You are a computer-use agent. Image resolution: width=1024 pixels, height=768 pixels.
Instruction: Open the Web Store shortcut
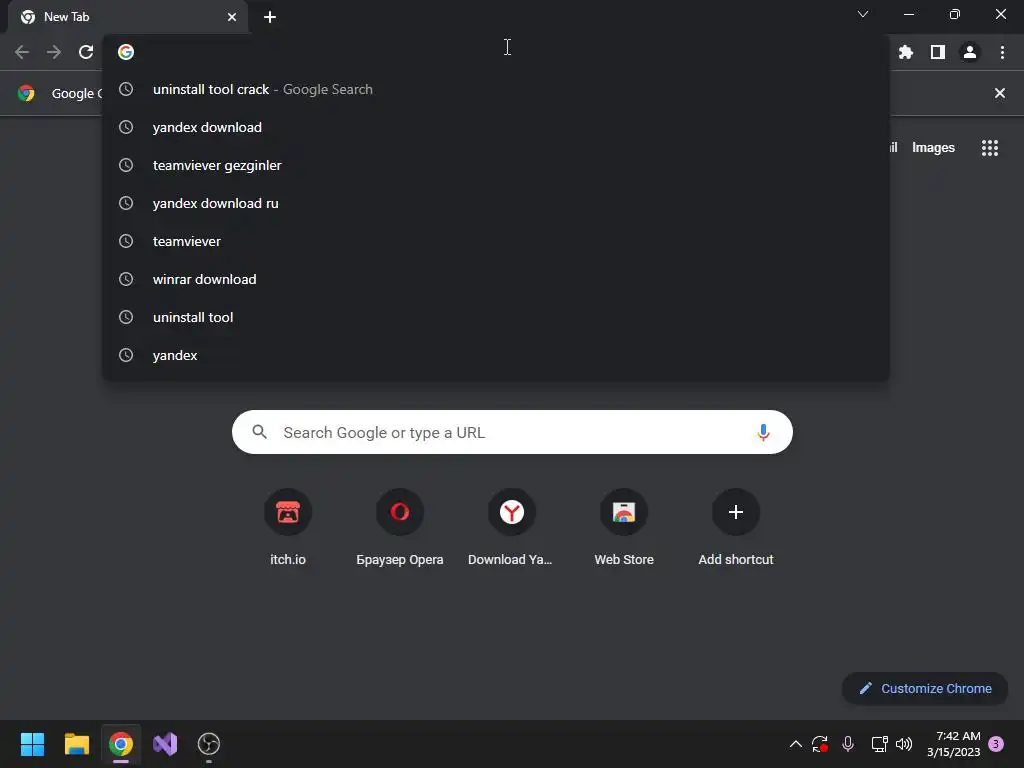(624, 528)
